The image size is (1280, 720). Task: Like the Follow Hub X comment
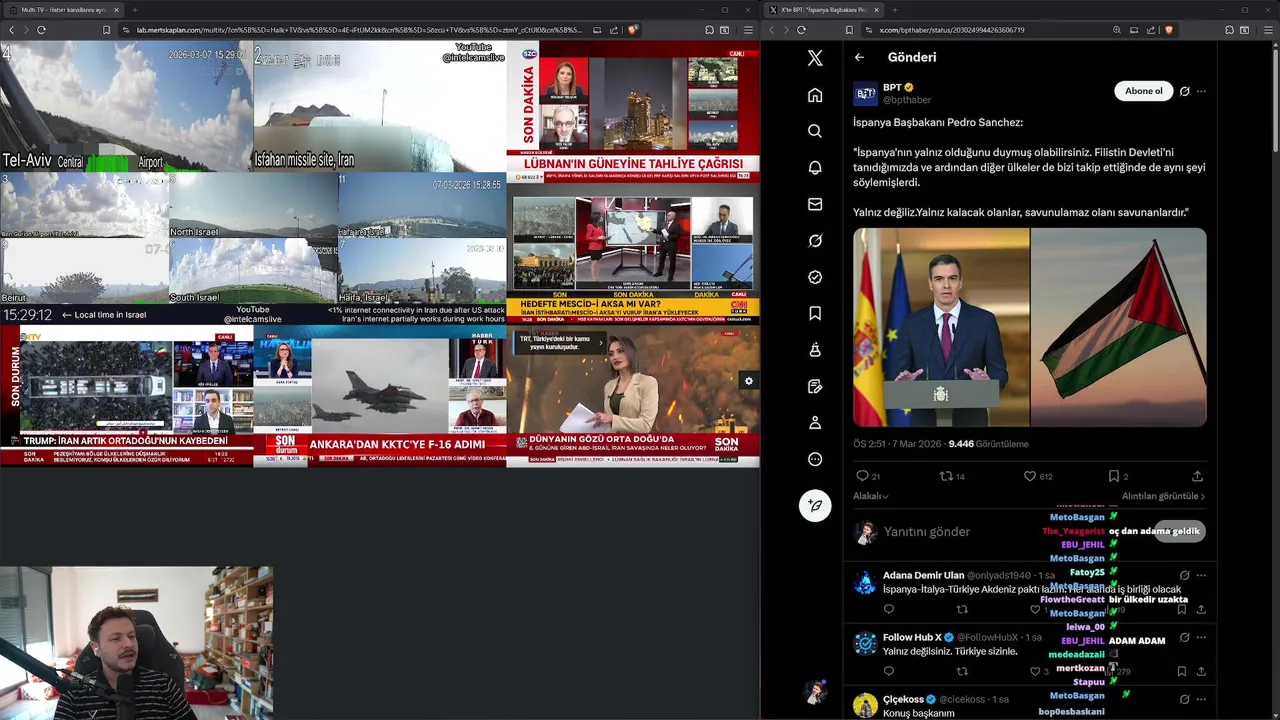point(1035,672)
